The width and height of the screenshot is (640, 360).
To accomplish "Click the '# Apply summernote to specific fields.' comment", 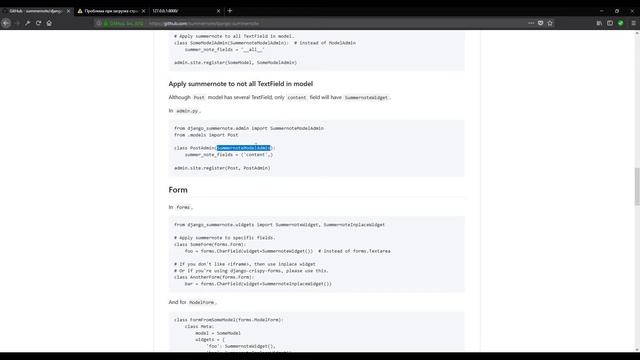I will (x=224, y=238).
